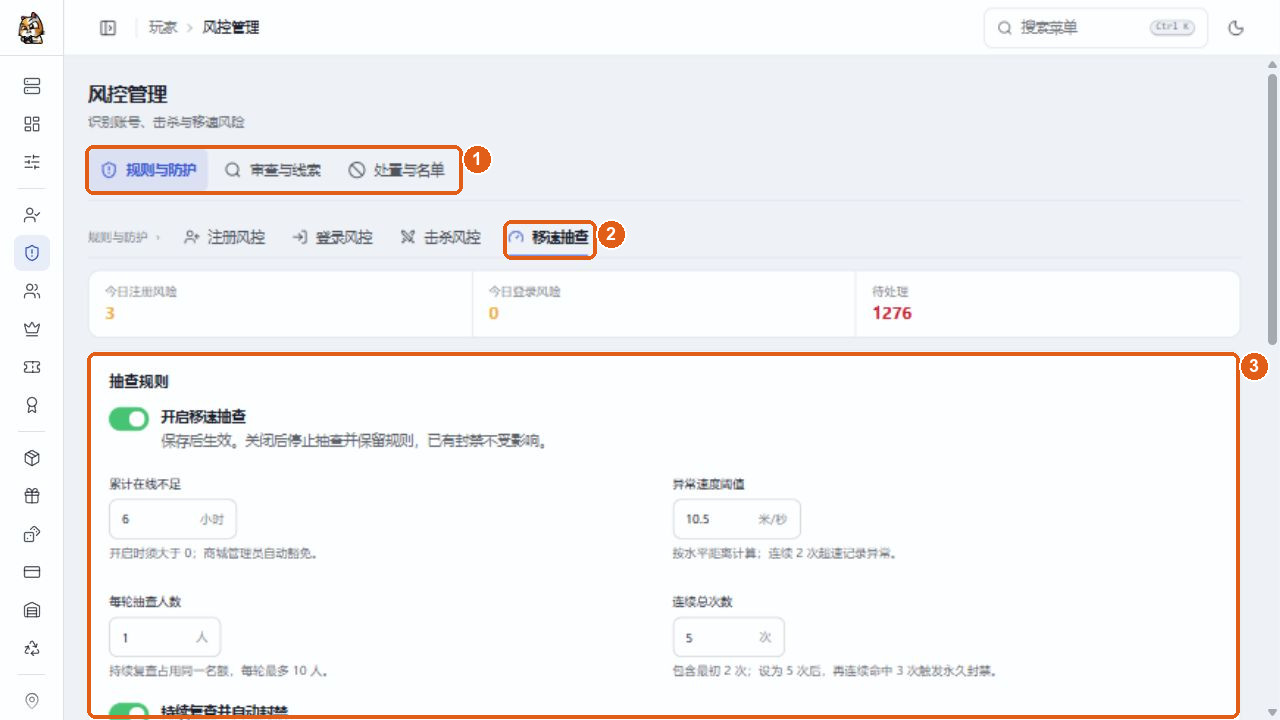1280x720 pixels.
Task: Open the warehouse icon in the sidebar
Action: coord(32,610)
